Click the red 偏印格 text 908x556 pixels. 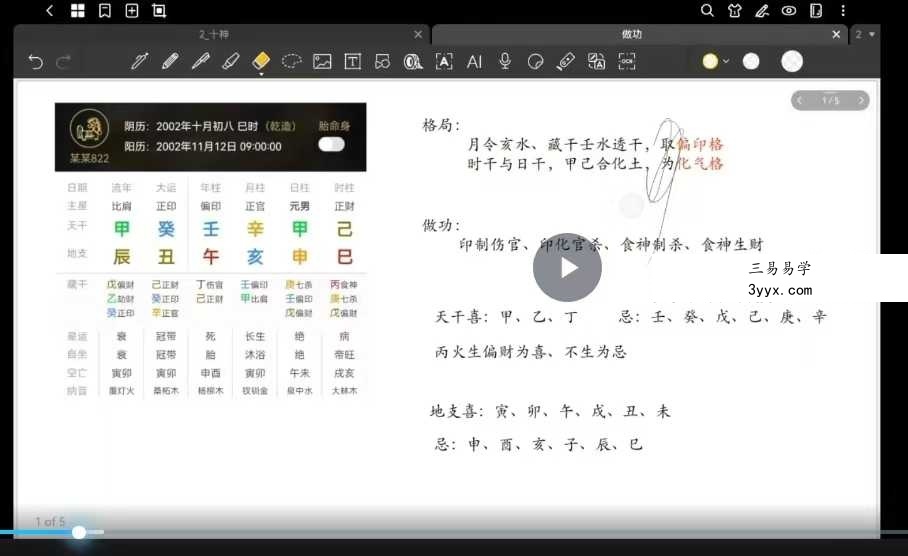700,144
